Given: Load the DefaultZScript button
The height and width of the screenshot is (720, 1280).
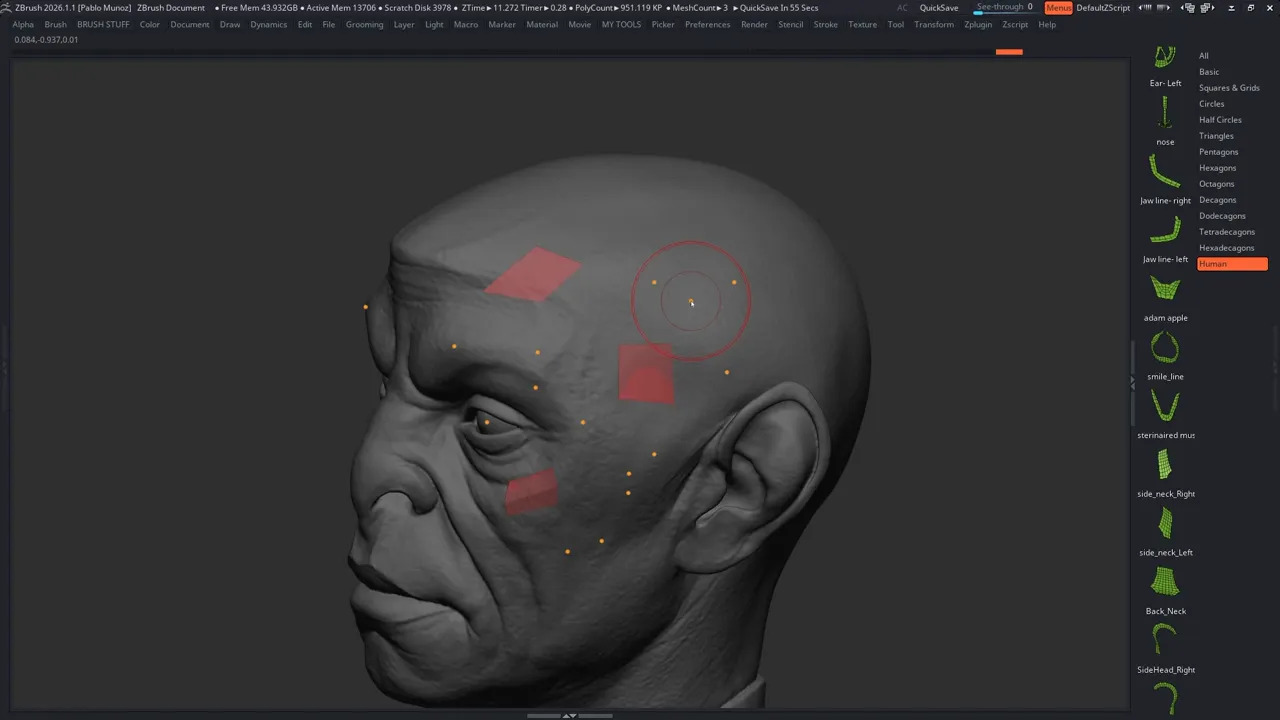Looking at the screenshot, I should point(1103,8).
